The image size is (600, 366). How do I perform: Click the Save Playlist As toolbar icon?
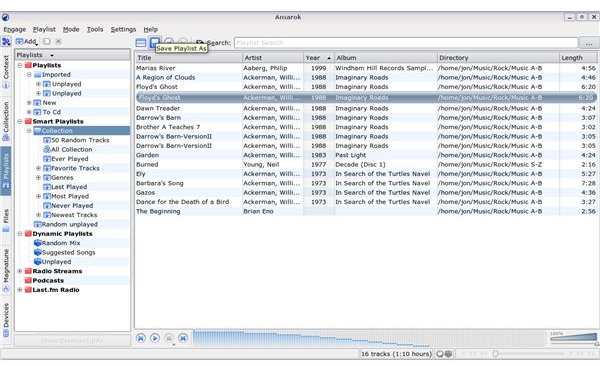click(155, 42)
